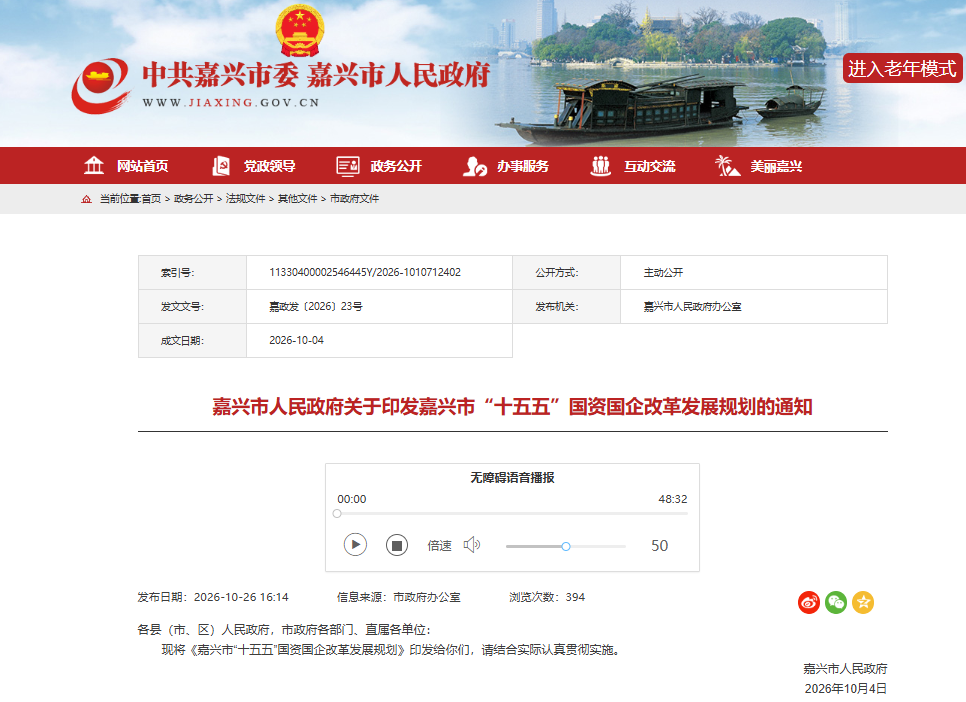Click the 美丽嘉兴 palm tree icon
The image size is (966, 702).
click(x=728, y=166)
